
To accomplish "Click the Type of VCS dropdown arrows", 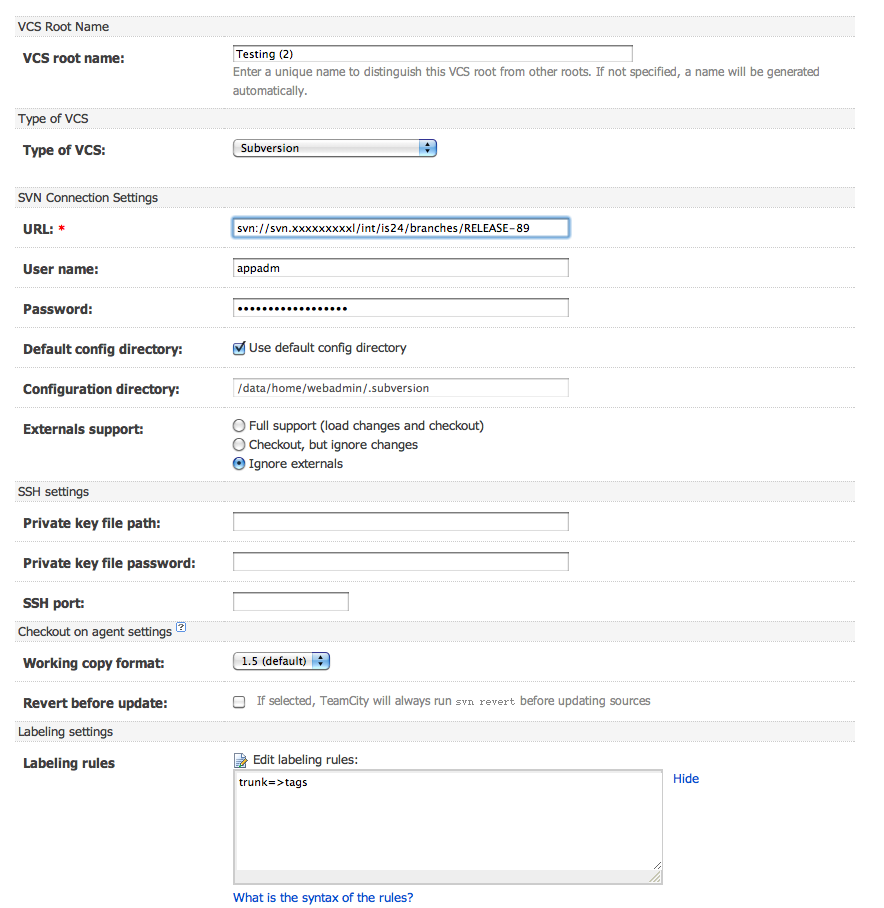I will (x=427, y=148).
